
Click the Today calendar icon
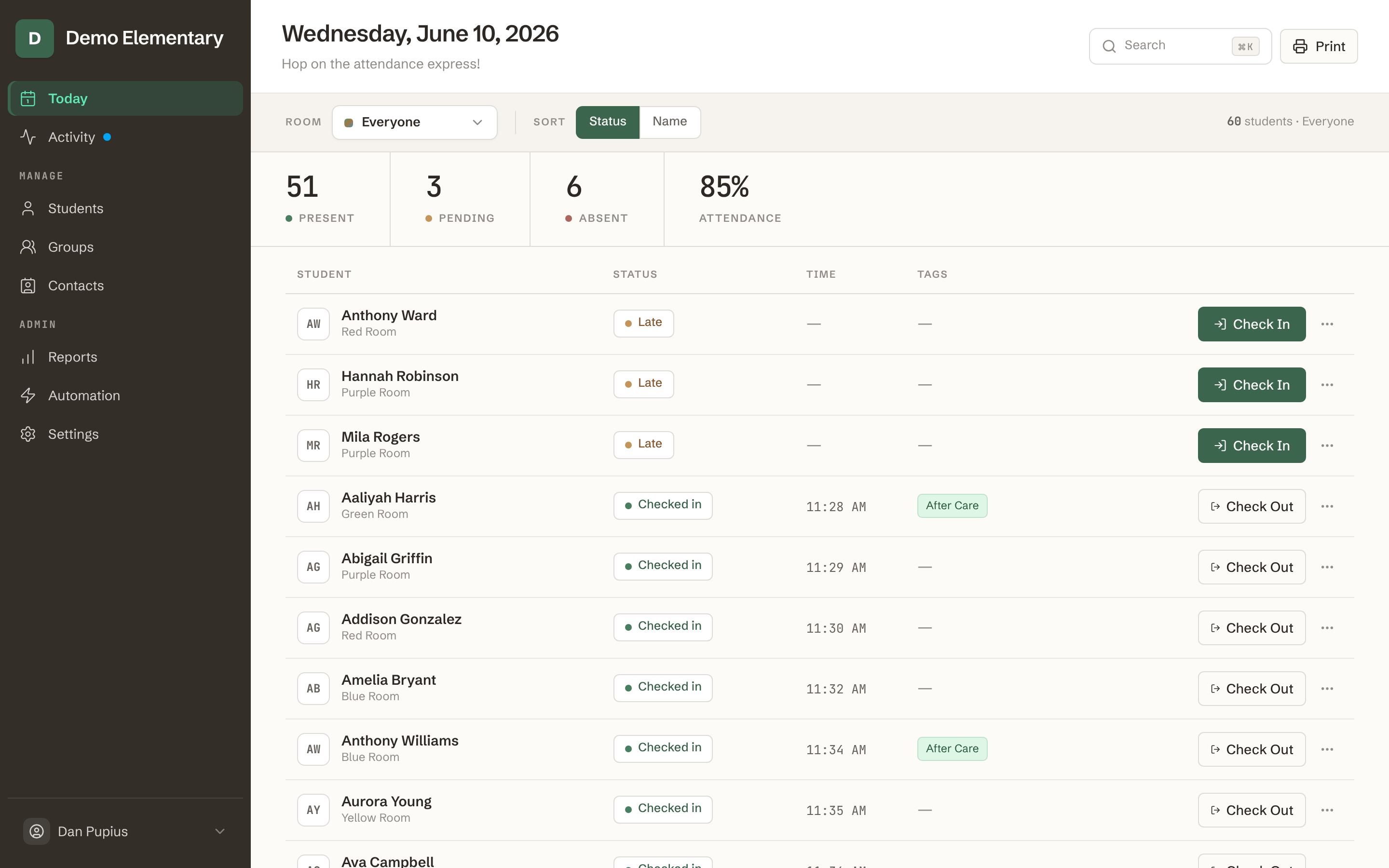28,99
